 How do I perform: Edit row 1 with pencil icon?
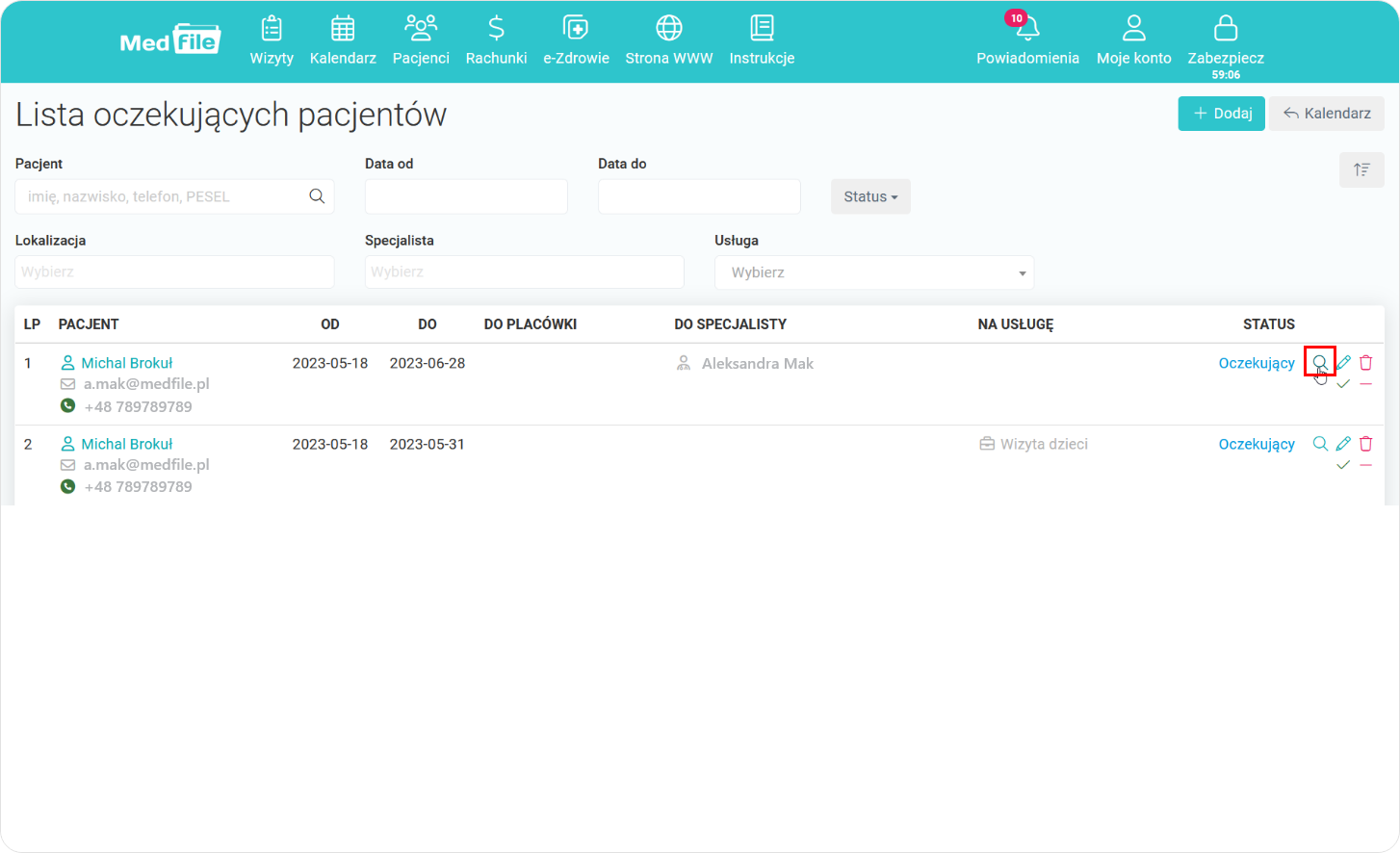1343,363
